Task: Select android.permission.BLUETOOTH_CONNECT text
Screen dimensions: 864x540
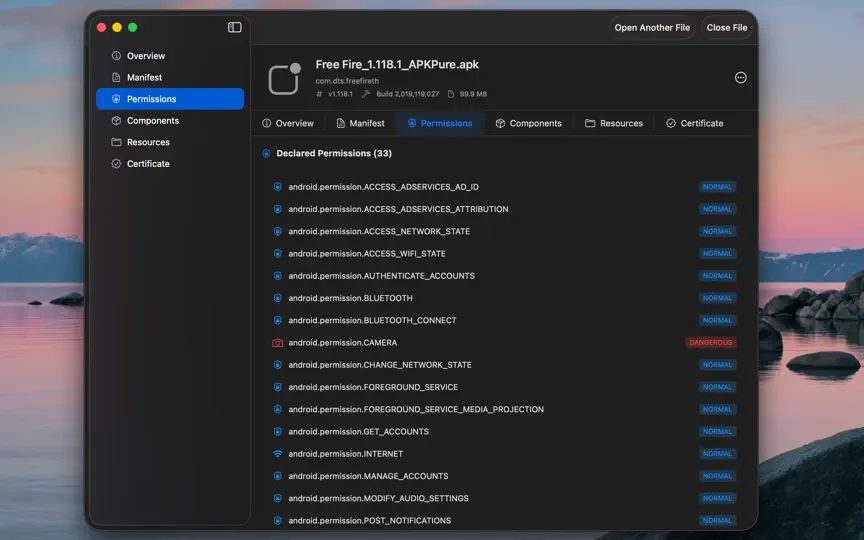Action: 372,320
